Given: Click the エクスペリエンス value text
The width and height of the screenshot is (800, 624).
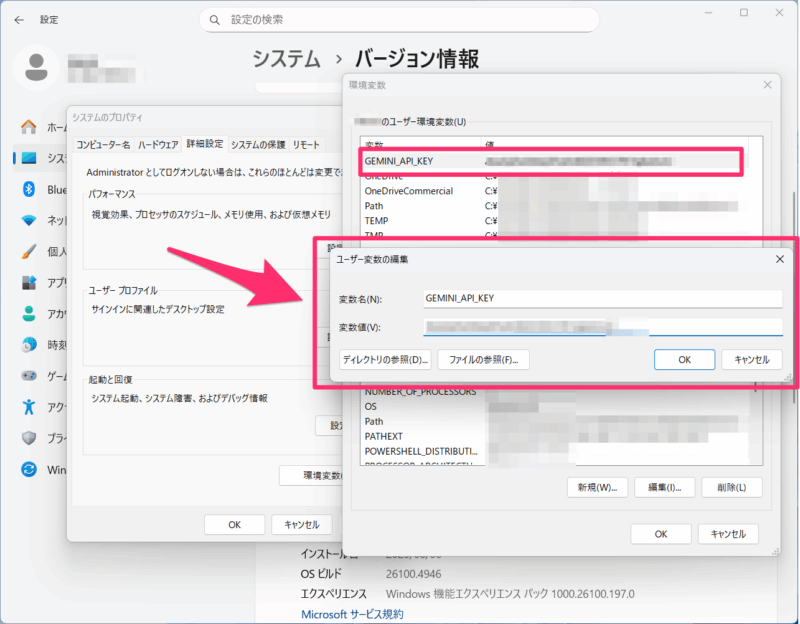Looking at the screenshot, I should click(x=510, y=594).
